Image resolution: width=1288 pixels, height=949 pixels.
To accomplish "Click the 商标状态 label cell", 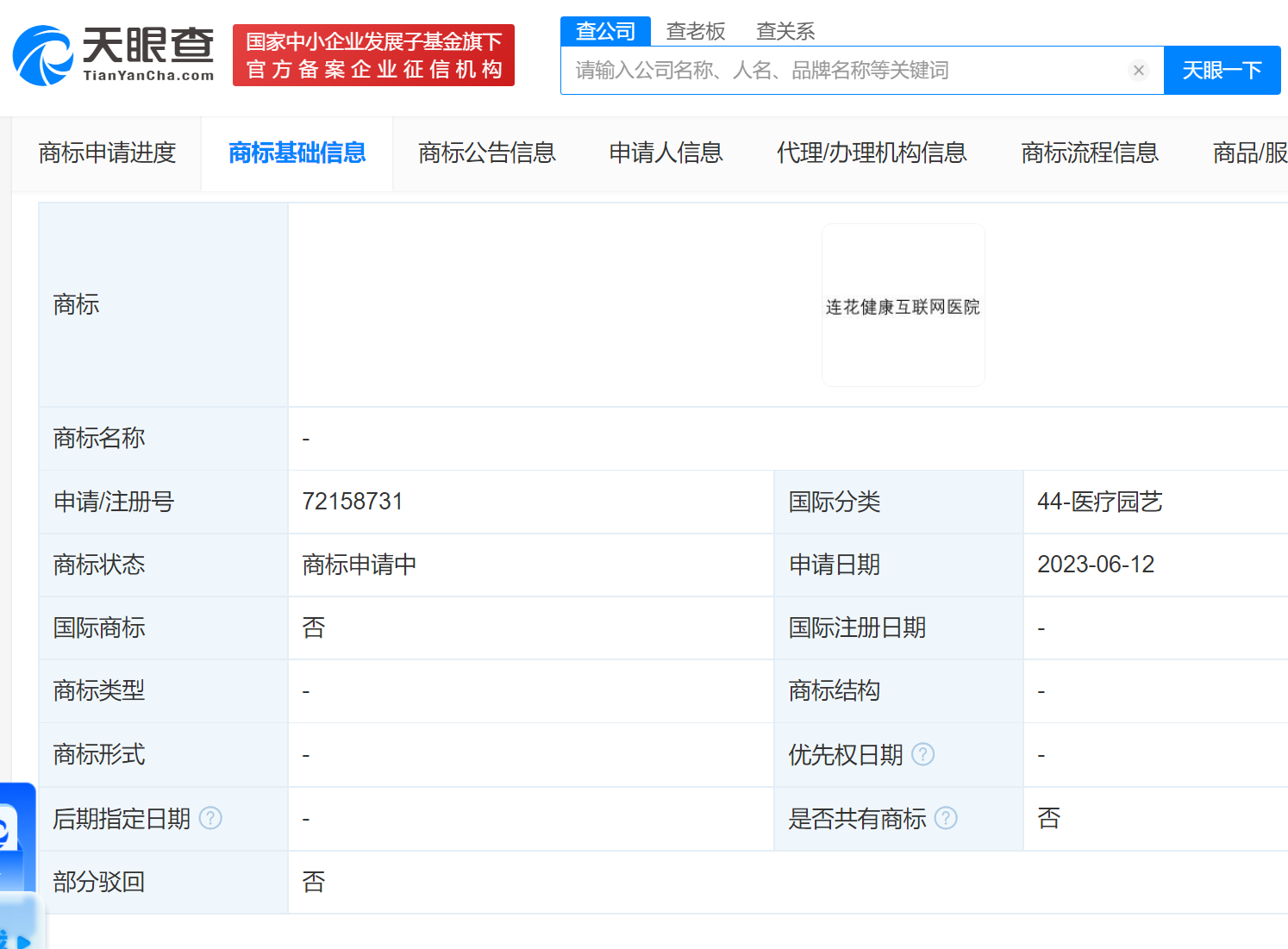I will (x=163, y=565).
